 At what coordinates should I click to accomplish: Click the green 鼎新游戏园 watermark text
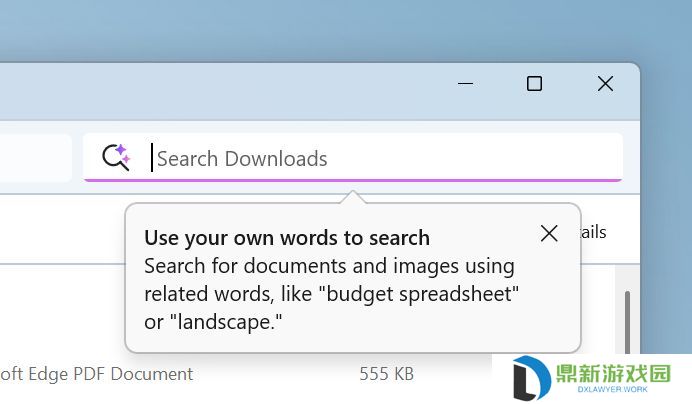pyautogui.click(x=613, y=374)
